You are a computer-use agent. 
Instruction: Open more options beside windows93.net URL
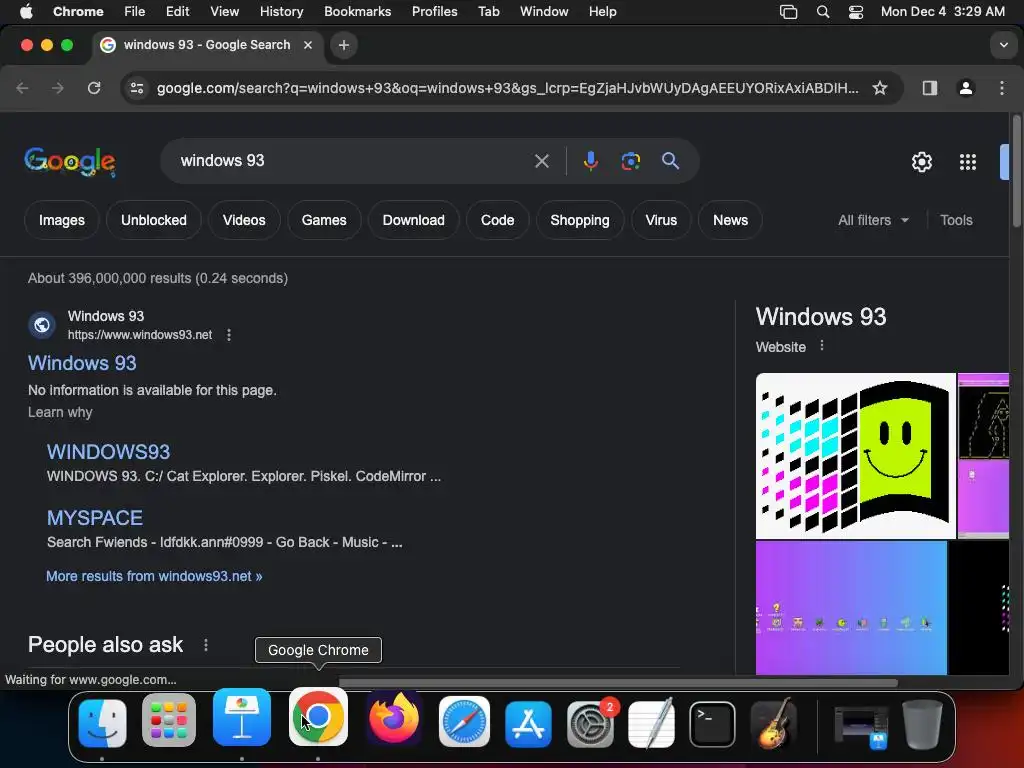(229, 335)
